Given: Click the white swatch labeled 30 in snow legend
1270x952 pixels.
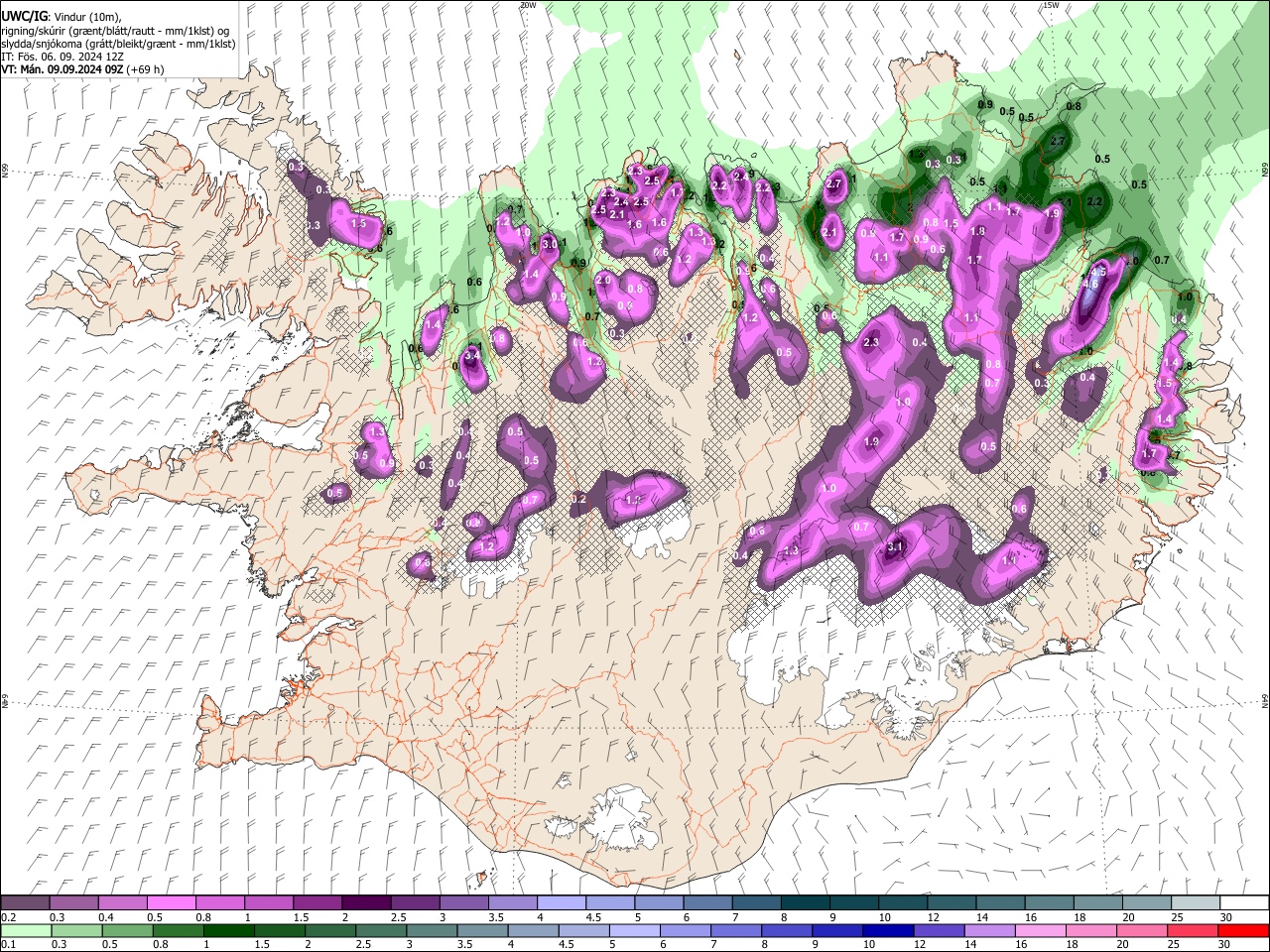Looking at the screenshot, I should click(1243, 903).
